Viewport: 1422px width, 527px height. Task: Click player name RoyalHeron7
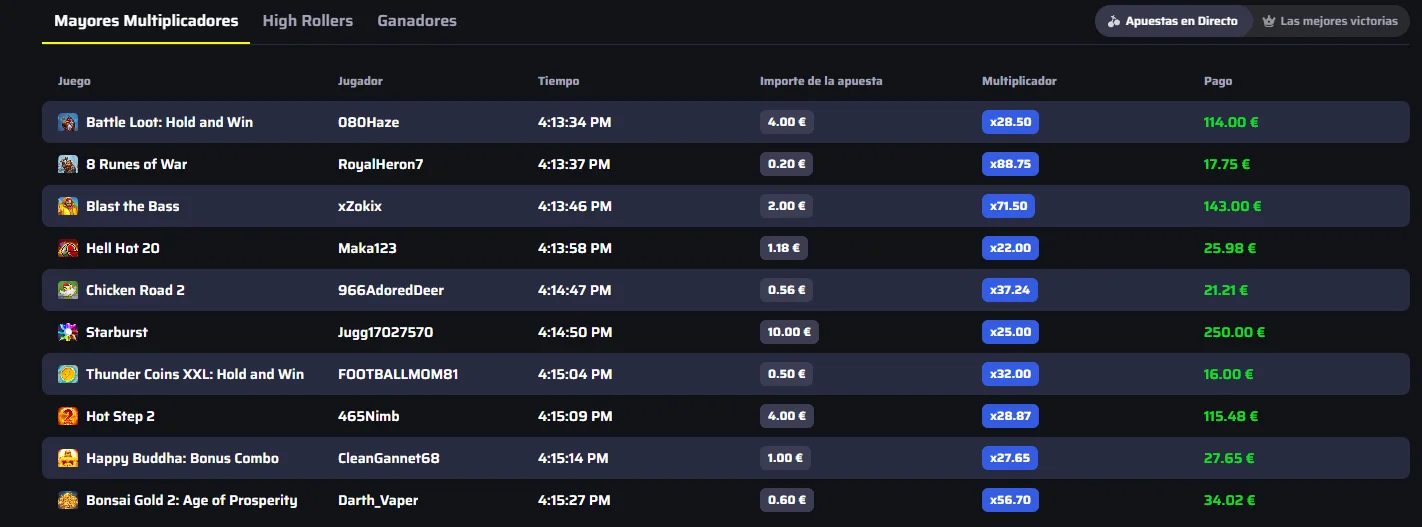(x=381, y=164)
